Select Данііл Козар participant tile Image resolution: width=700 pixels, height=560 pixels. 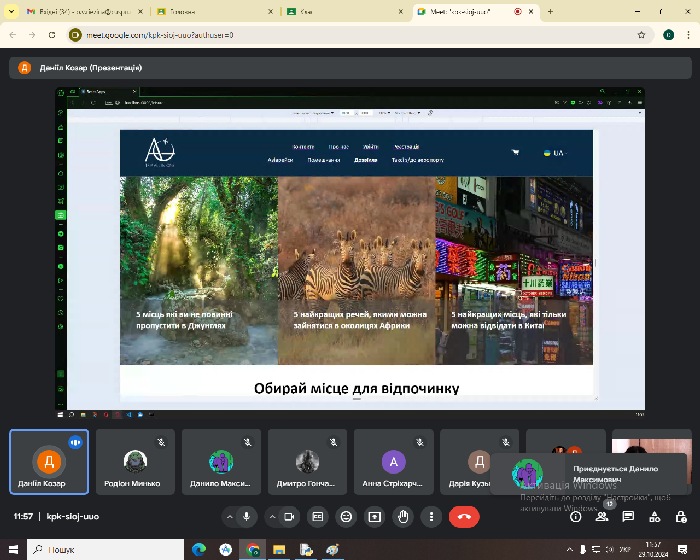coord(49,462)
